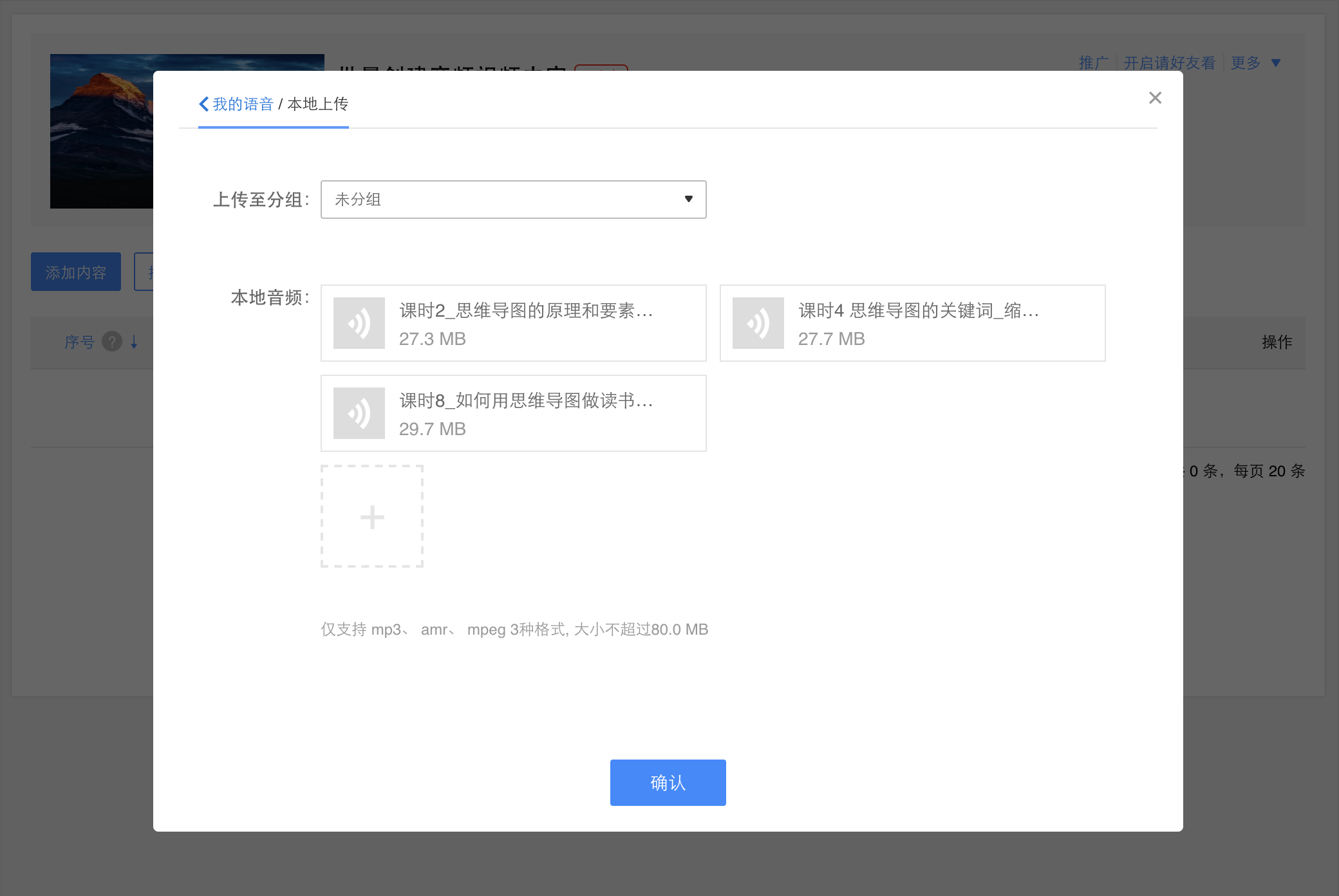Click the 添加内容 button
The image size is (1339, 896).
click(x=75, y=271)
